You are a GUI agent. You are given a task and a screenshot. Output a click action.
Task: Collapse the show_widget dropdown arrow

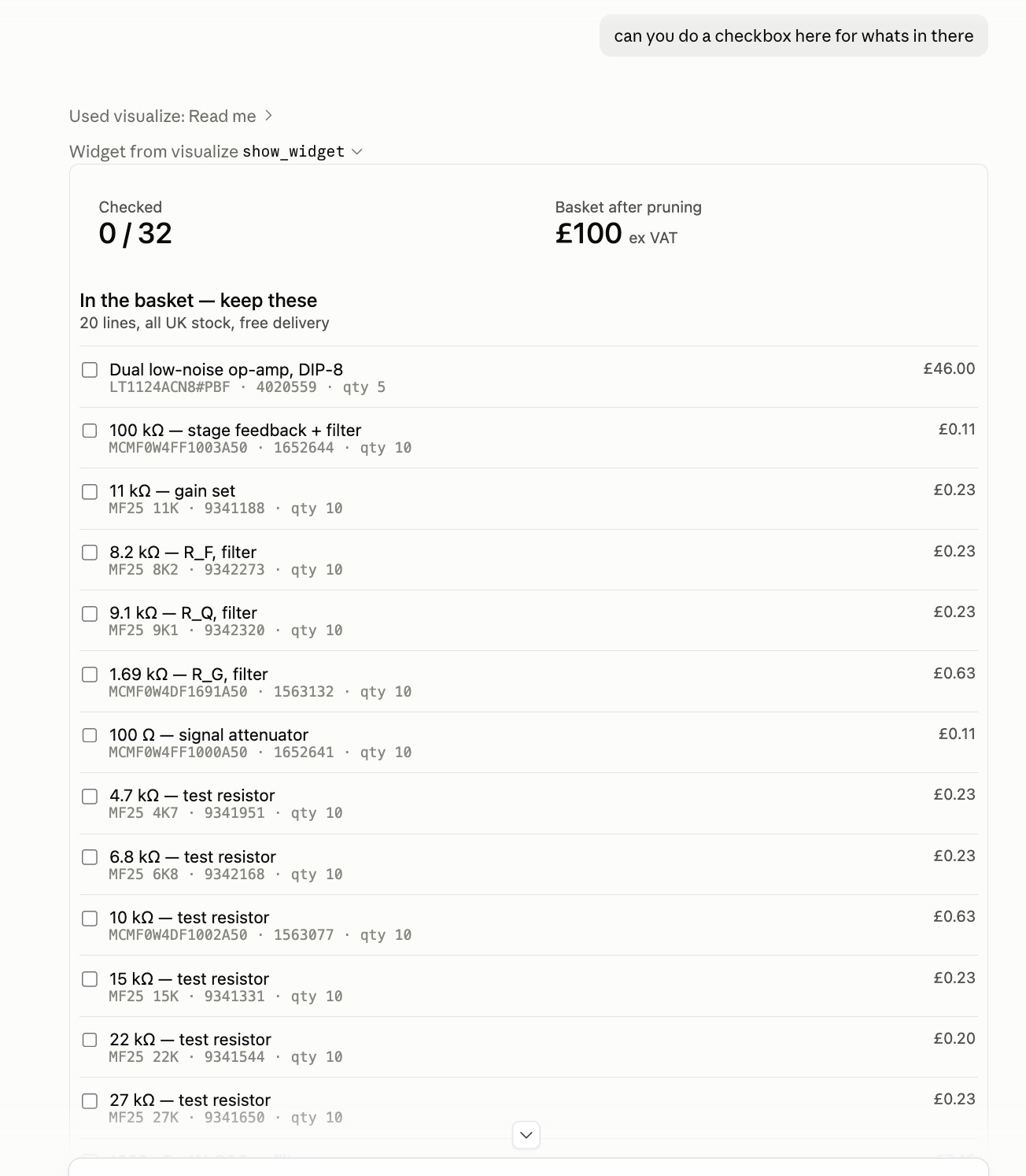click(356, 151)
